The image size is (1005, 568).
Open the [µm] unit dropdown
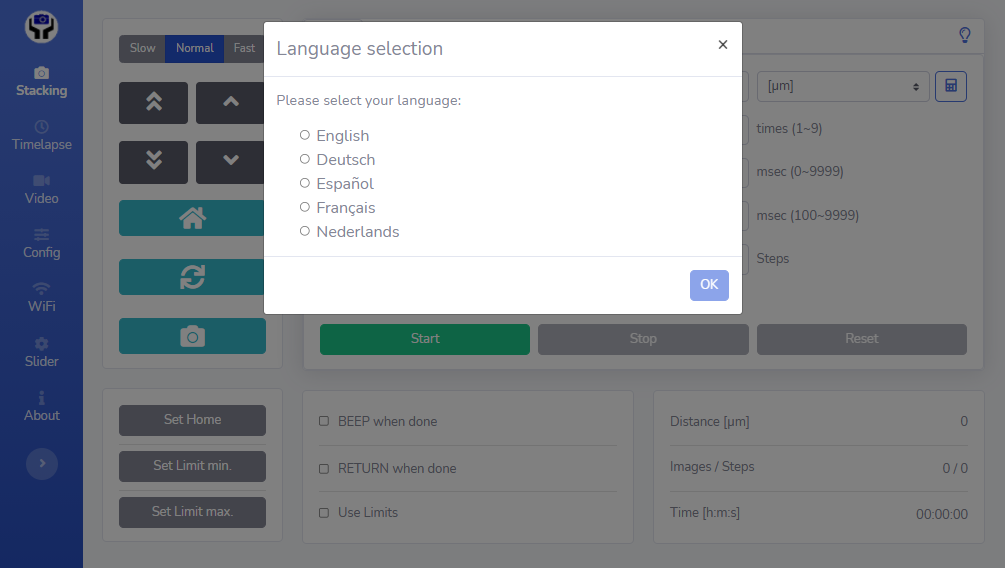tap(842, 87)
